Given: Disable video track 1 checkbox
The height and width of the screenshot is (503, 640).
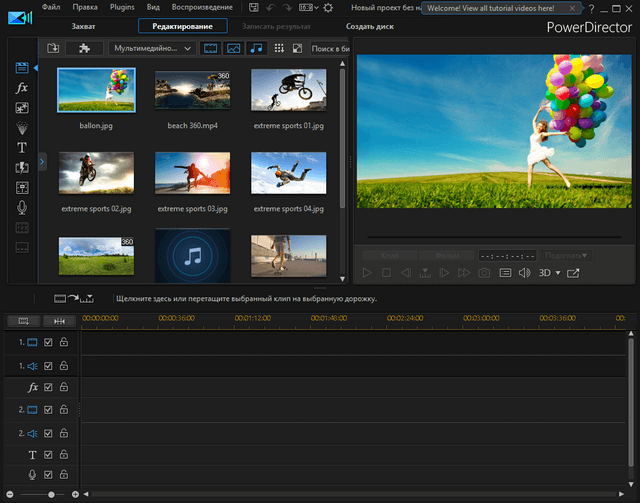Looking at the screenshot, I should pyautogui.click(x=48, y=342).
